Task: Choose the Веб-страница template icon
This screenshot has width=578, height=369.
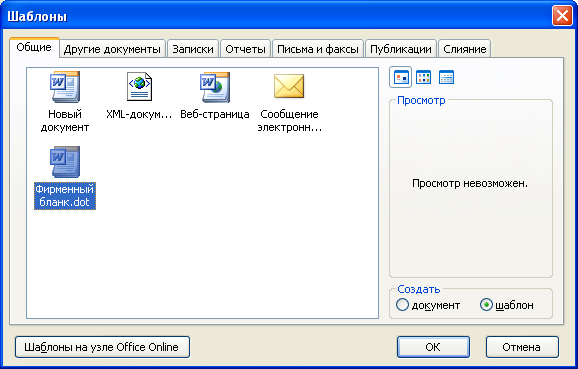Action: (215, 87)
